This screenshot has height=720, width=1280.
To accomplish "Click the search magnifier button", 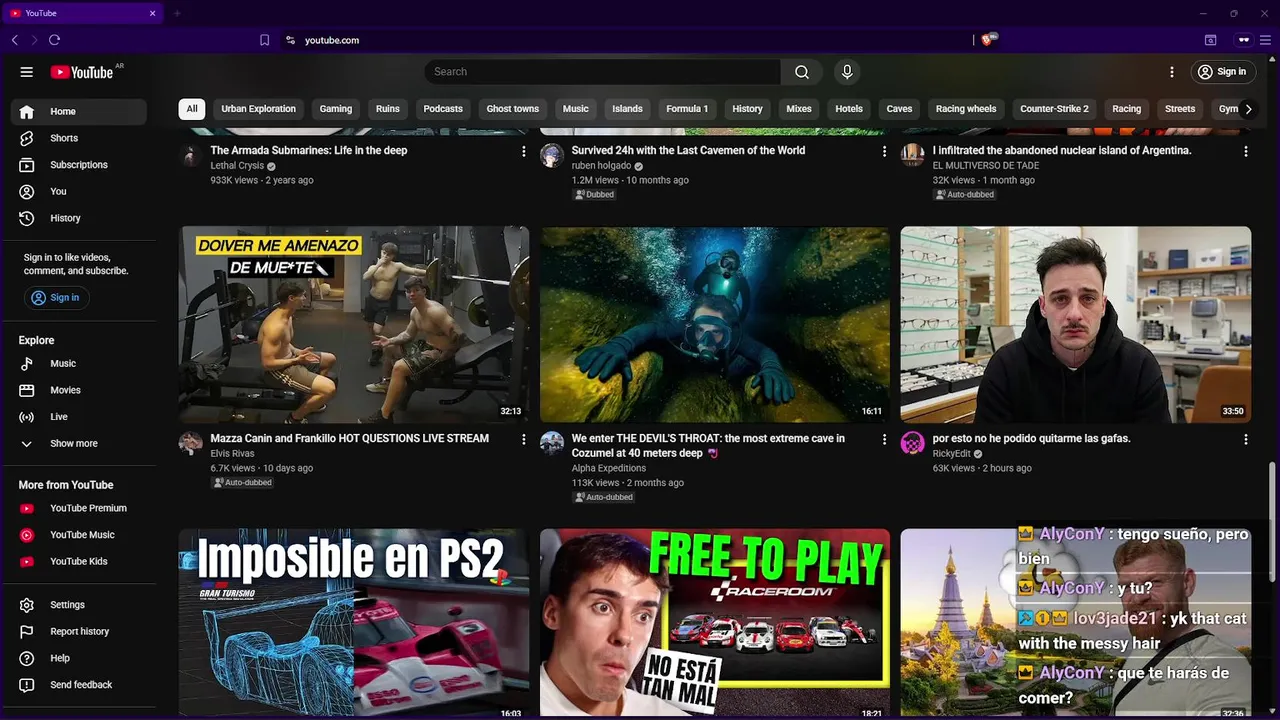I will tap(802, 72).
